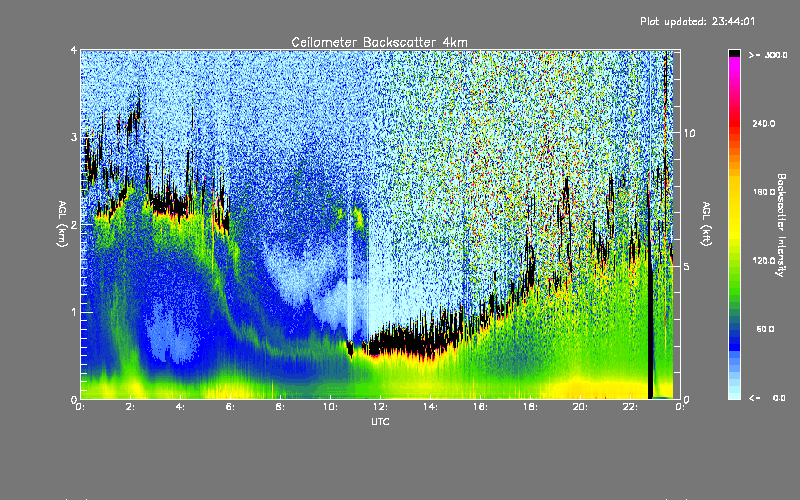Screen dimensions: 800x500
Task: Click the '3' km tick label
Action: 74,137
